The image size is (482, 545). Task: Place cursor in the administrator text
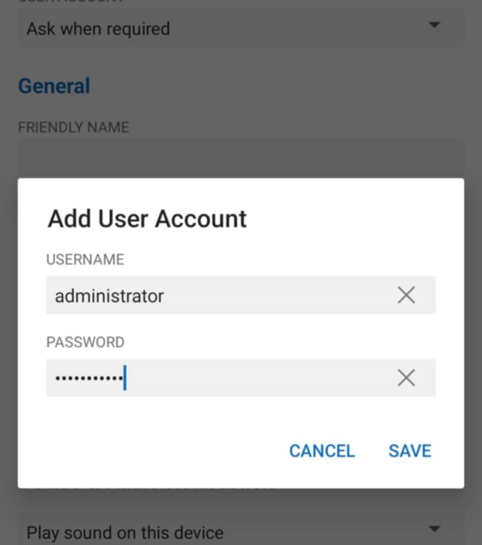pyautogui.click(x=109, y=296)
